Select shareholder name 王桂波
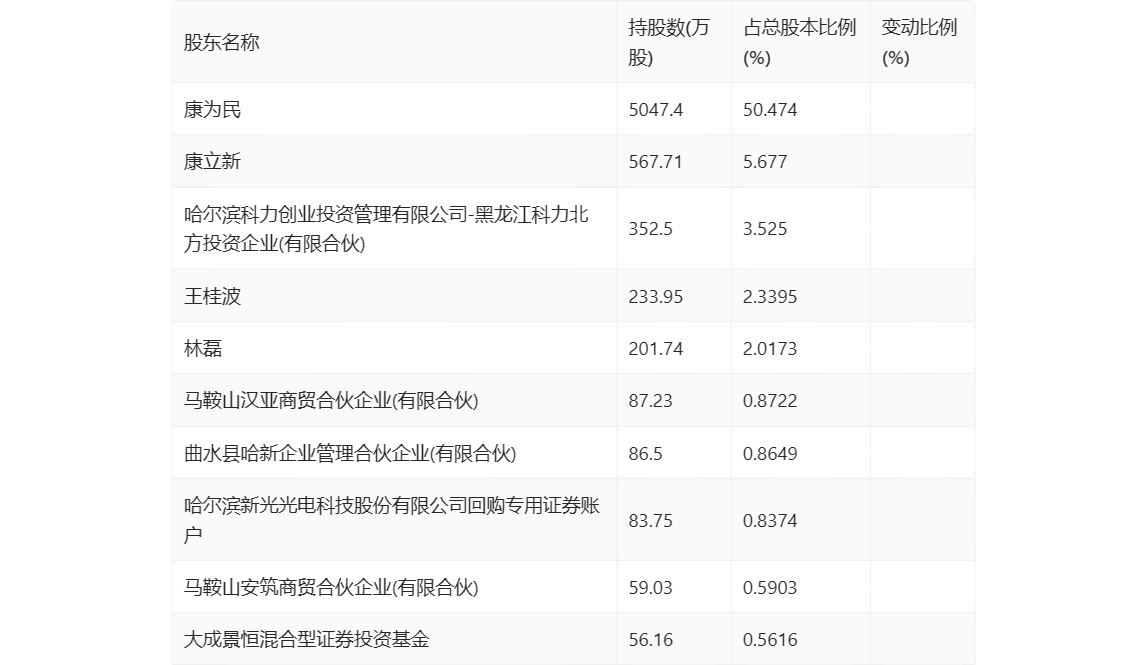The height and width of the screenshot is (665, 1148). pyautogui.click(x=212, y=297)
